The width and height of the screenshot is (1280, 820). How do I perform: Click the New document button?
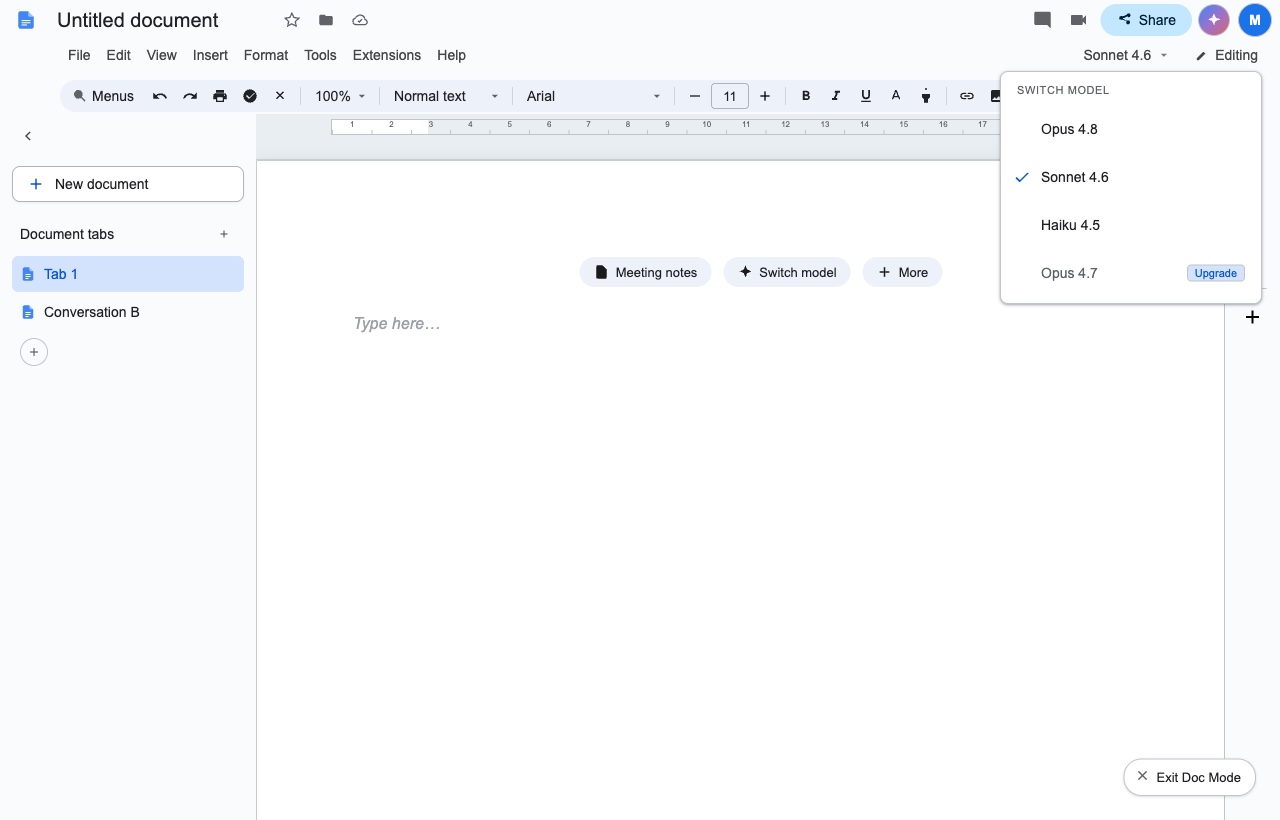click(x=128, y=184)
